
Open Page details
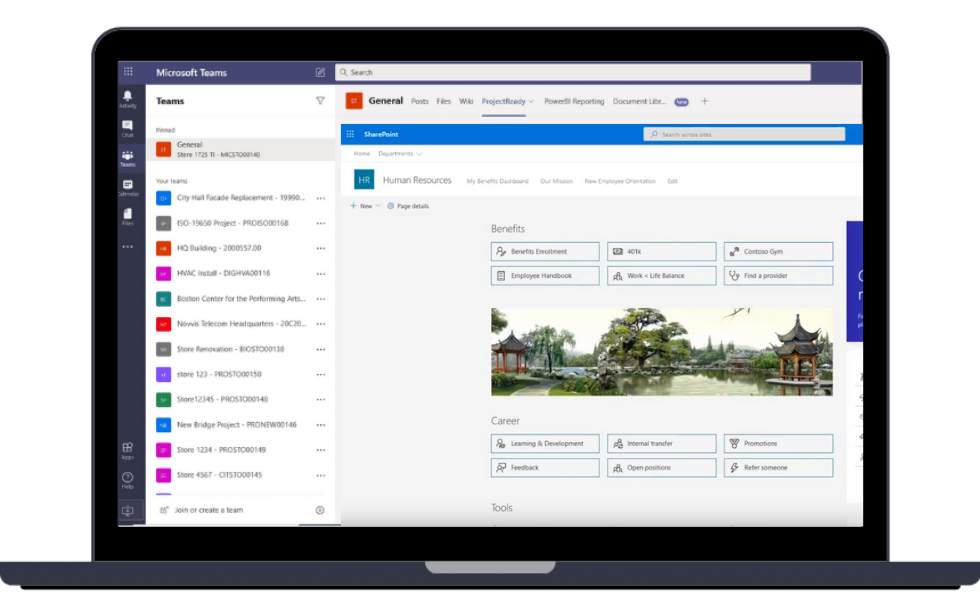[408, 206]
